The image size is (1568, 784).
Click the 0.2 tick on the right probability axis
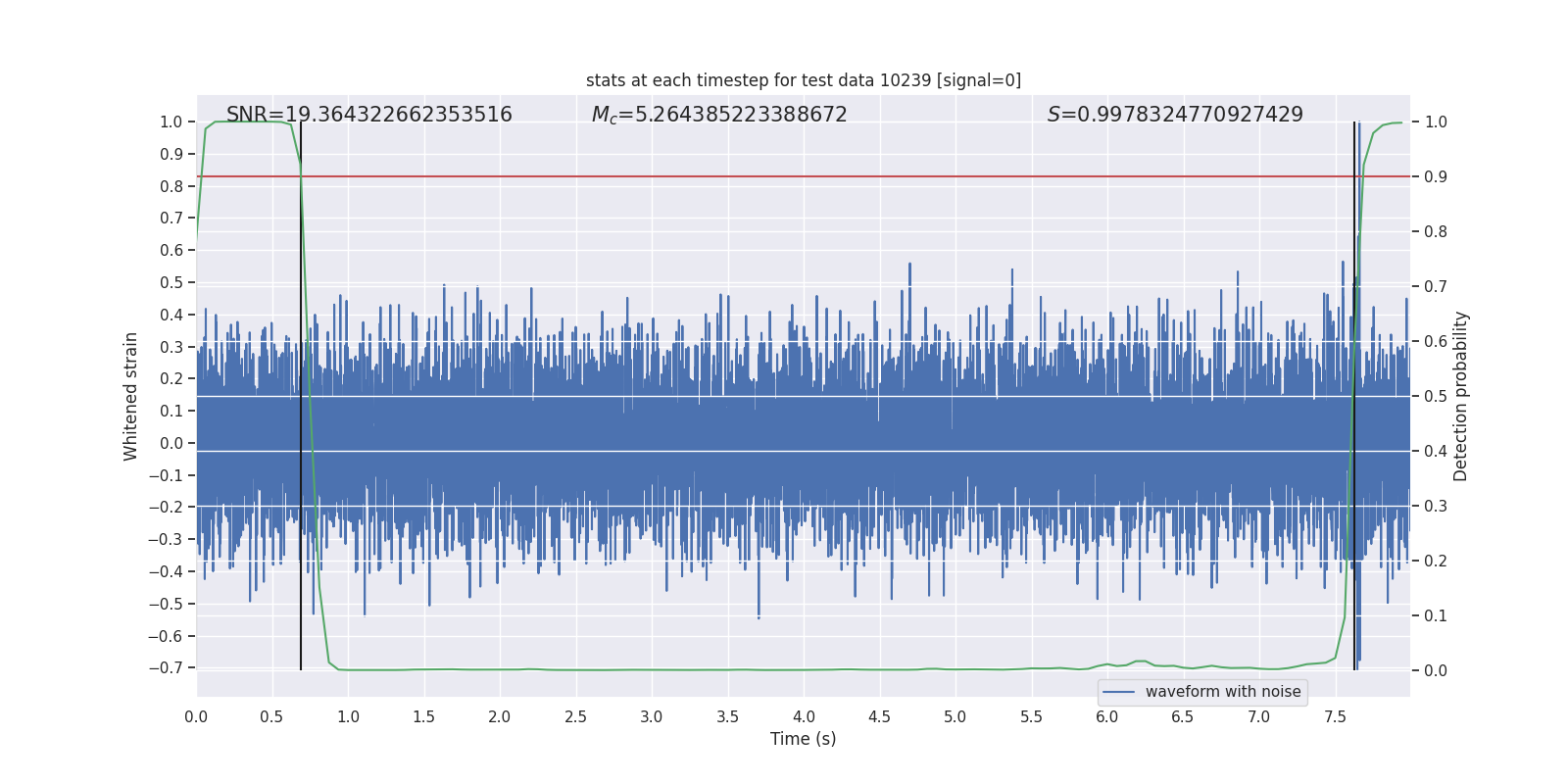pos(1436,562)
